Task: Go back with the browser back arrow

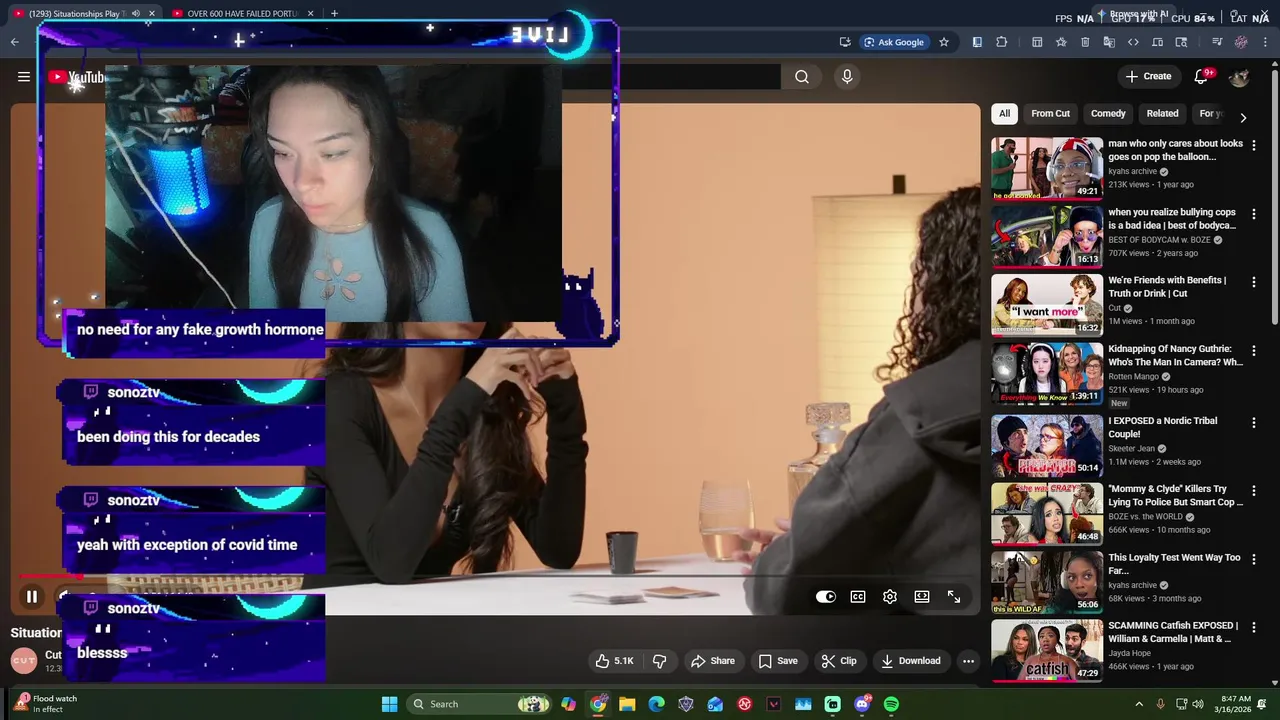Action: coord(14,42)
